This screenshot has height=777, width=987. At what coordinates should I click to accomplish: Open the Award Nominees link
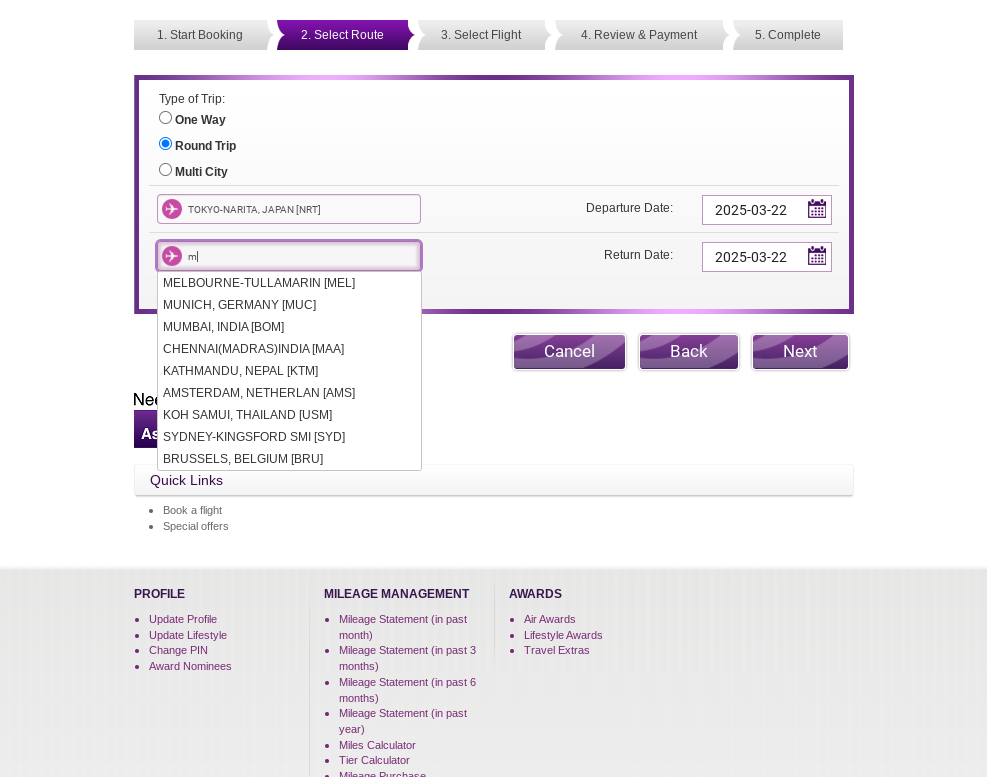coord(190,666)
